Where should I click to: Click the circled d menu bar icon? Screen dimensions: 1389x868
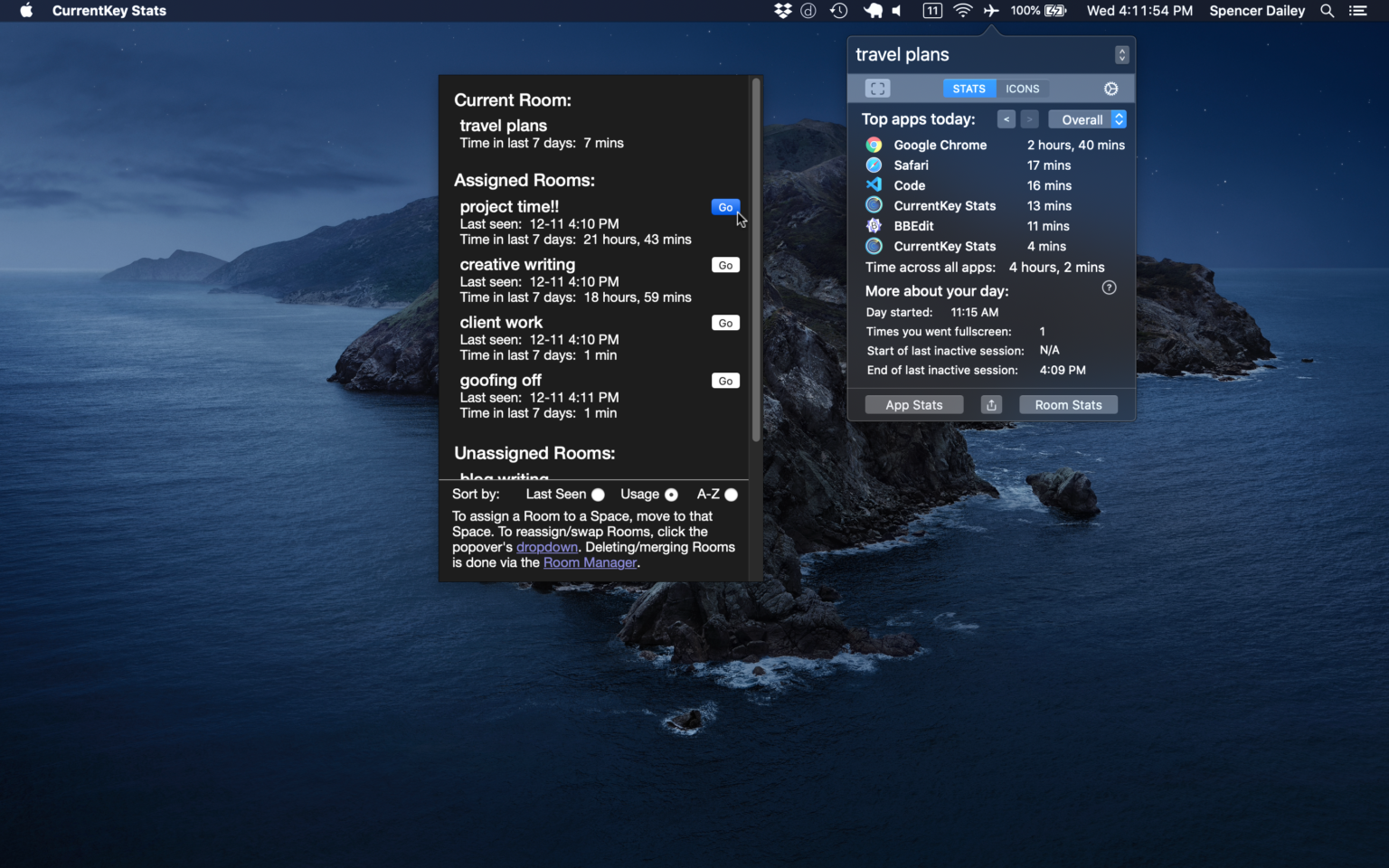(808, 11)
